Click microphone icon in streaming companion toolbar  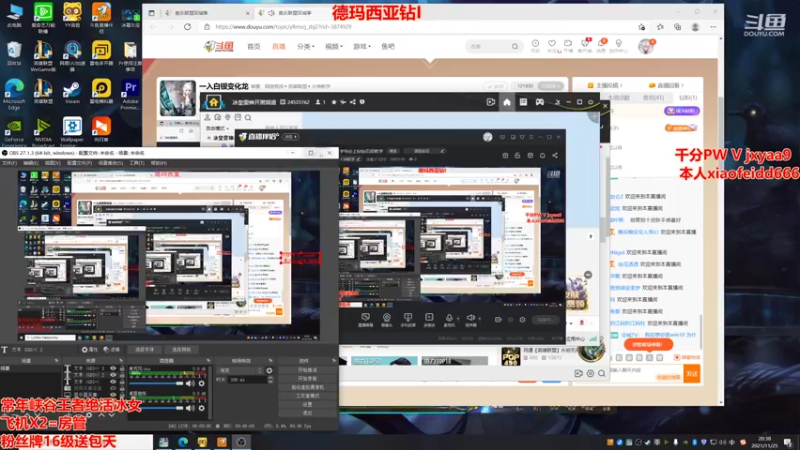[x=448, y=318]
